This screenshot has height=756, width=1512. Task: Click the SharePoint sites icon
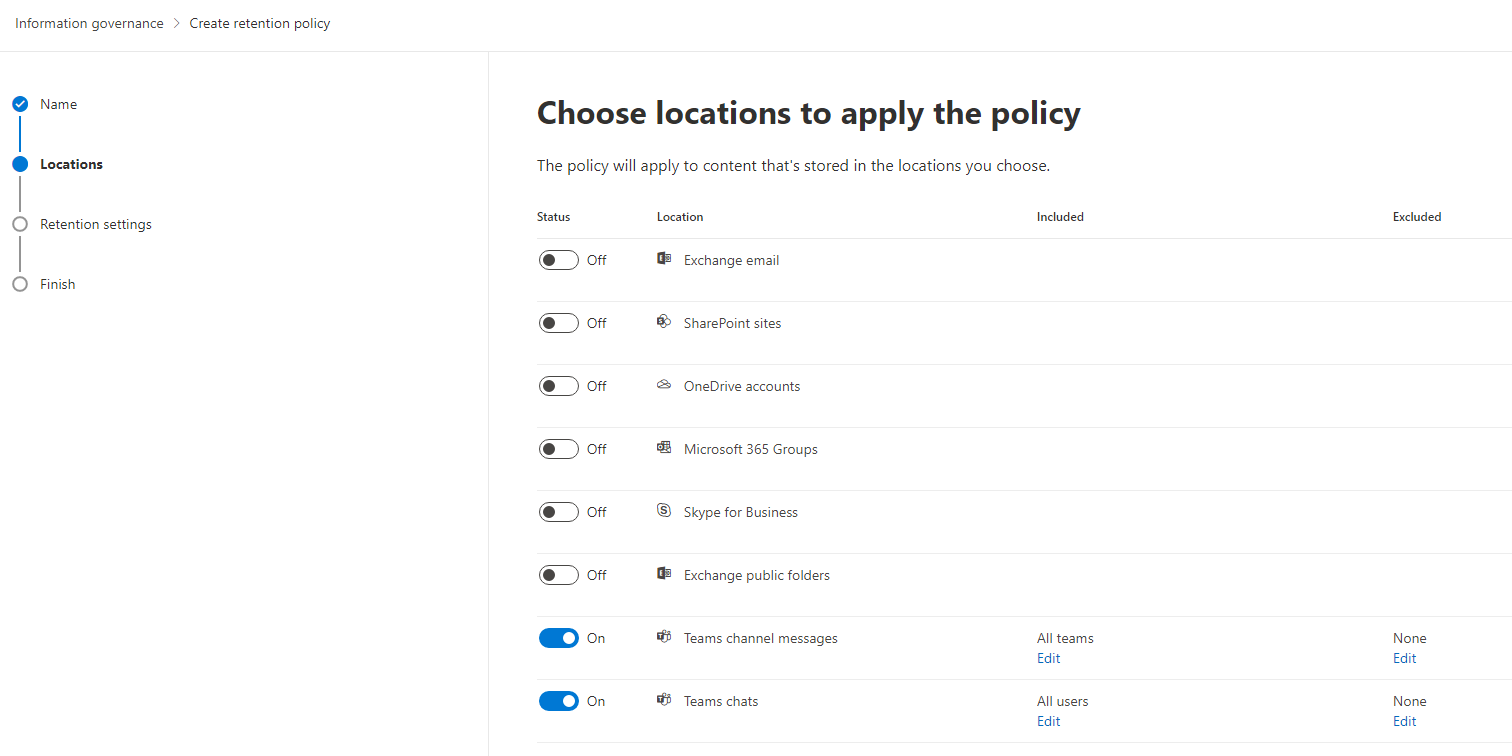click(x=663, y=322)
